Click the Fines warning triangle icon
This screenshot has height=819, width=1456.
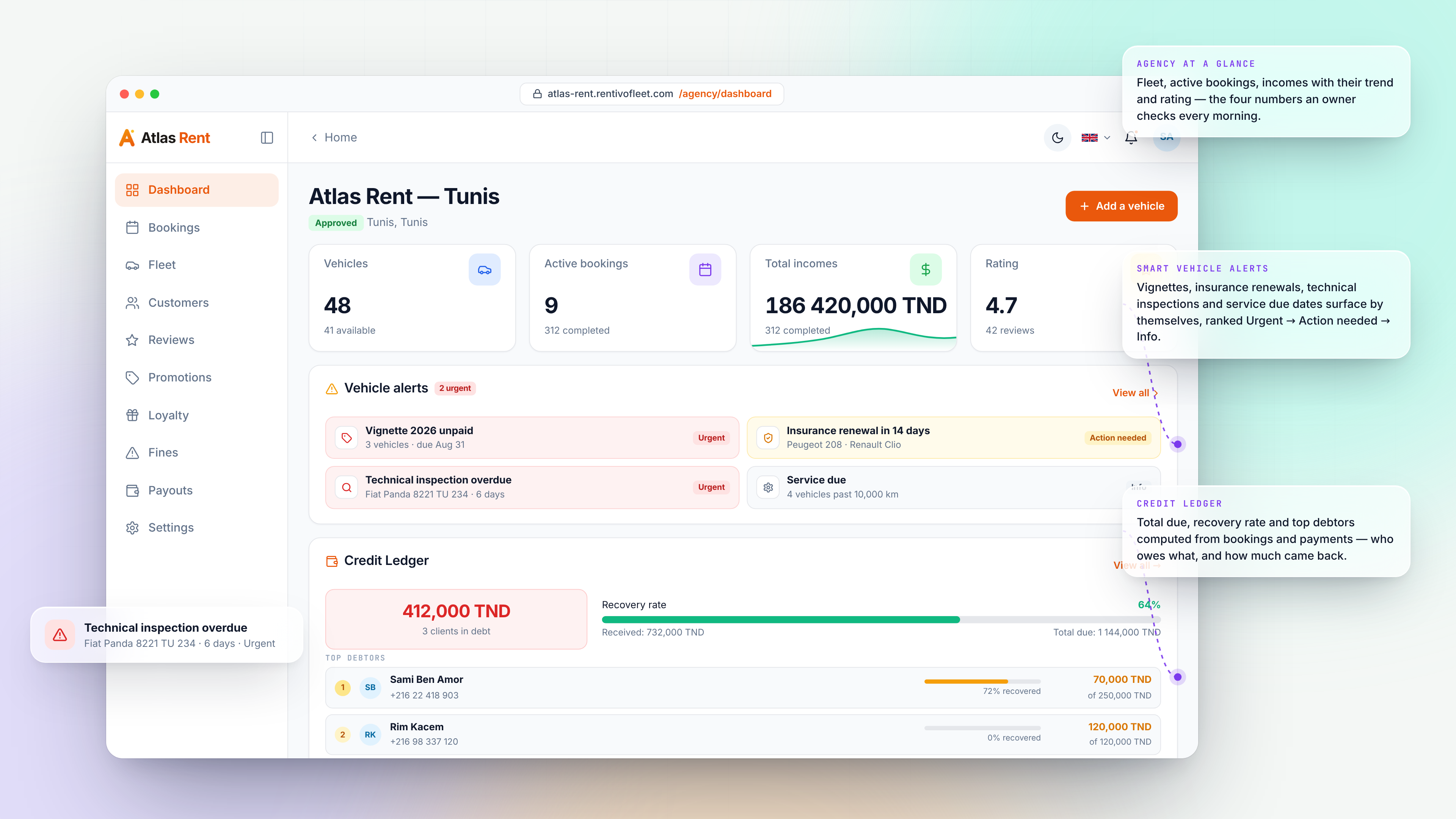[x=132, y=453]
